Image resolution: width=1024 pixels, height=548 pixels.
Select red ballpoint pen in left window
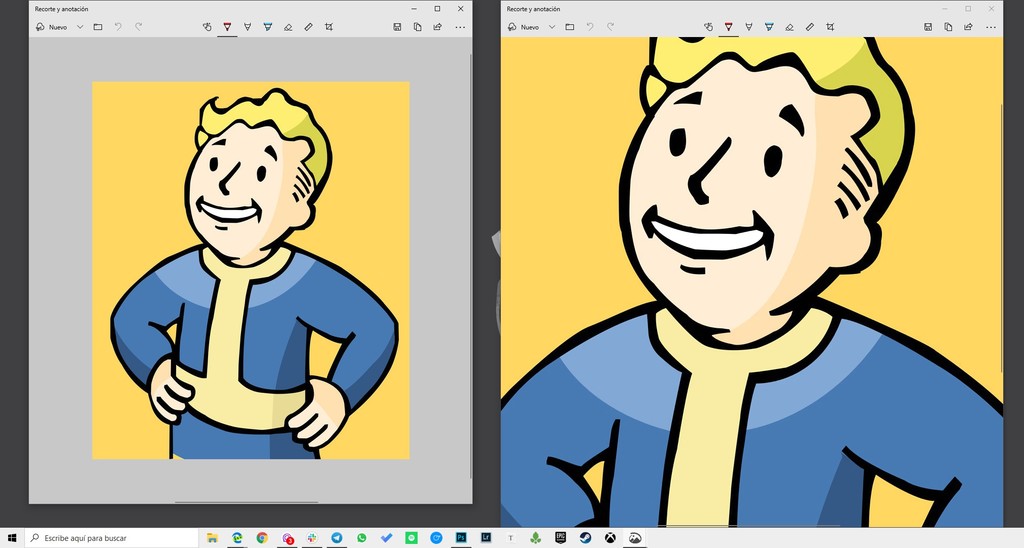click(x=227, y=27)
